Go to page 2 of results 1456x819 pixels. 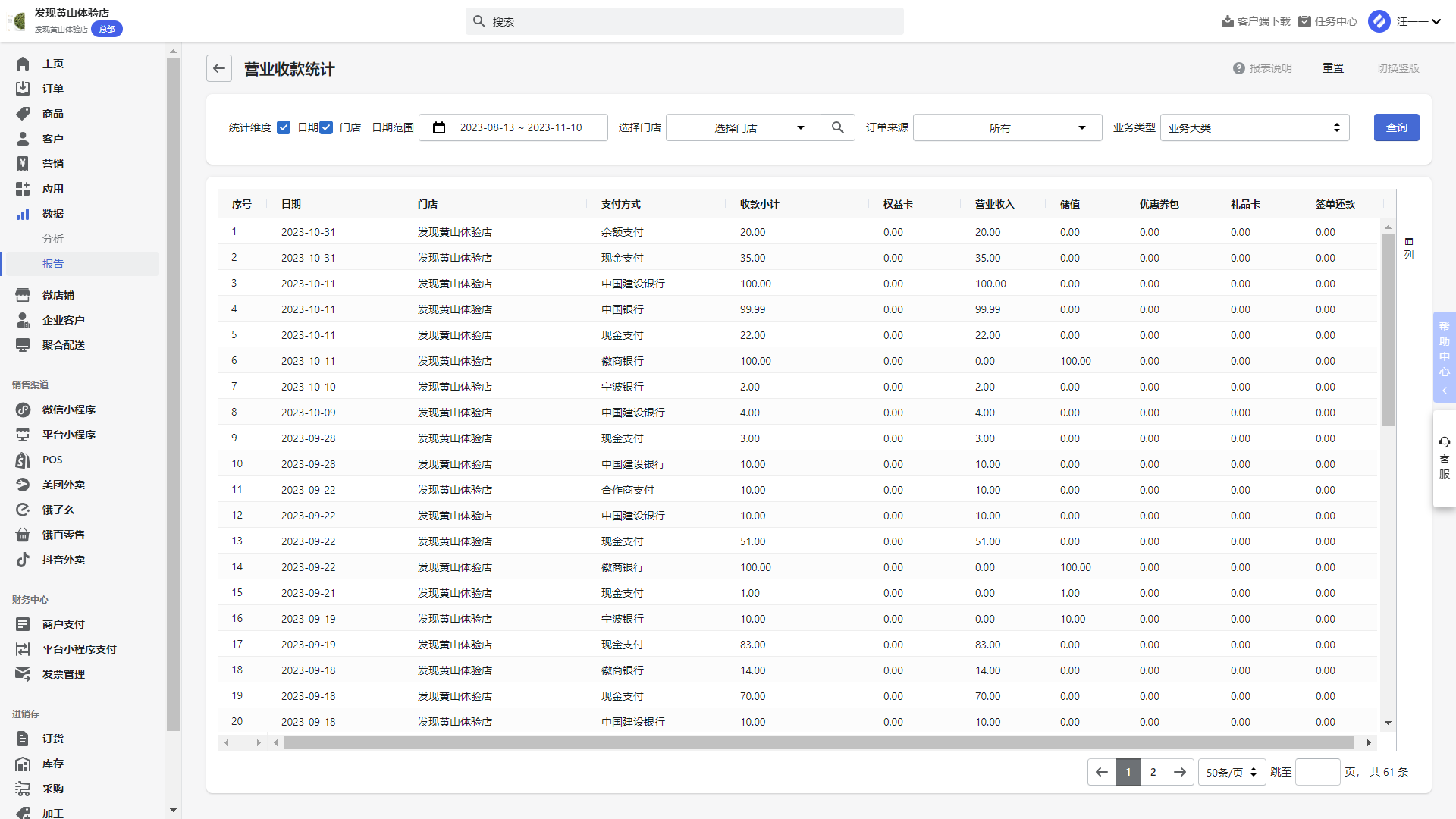click(1153, 772)
